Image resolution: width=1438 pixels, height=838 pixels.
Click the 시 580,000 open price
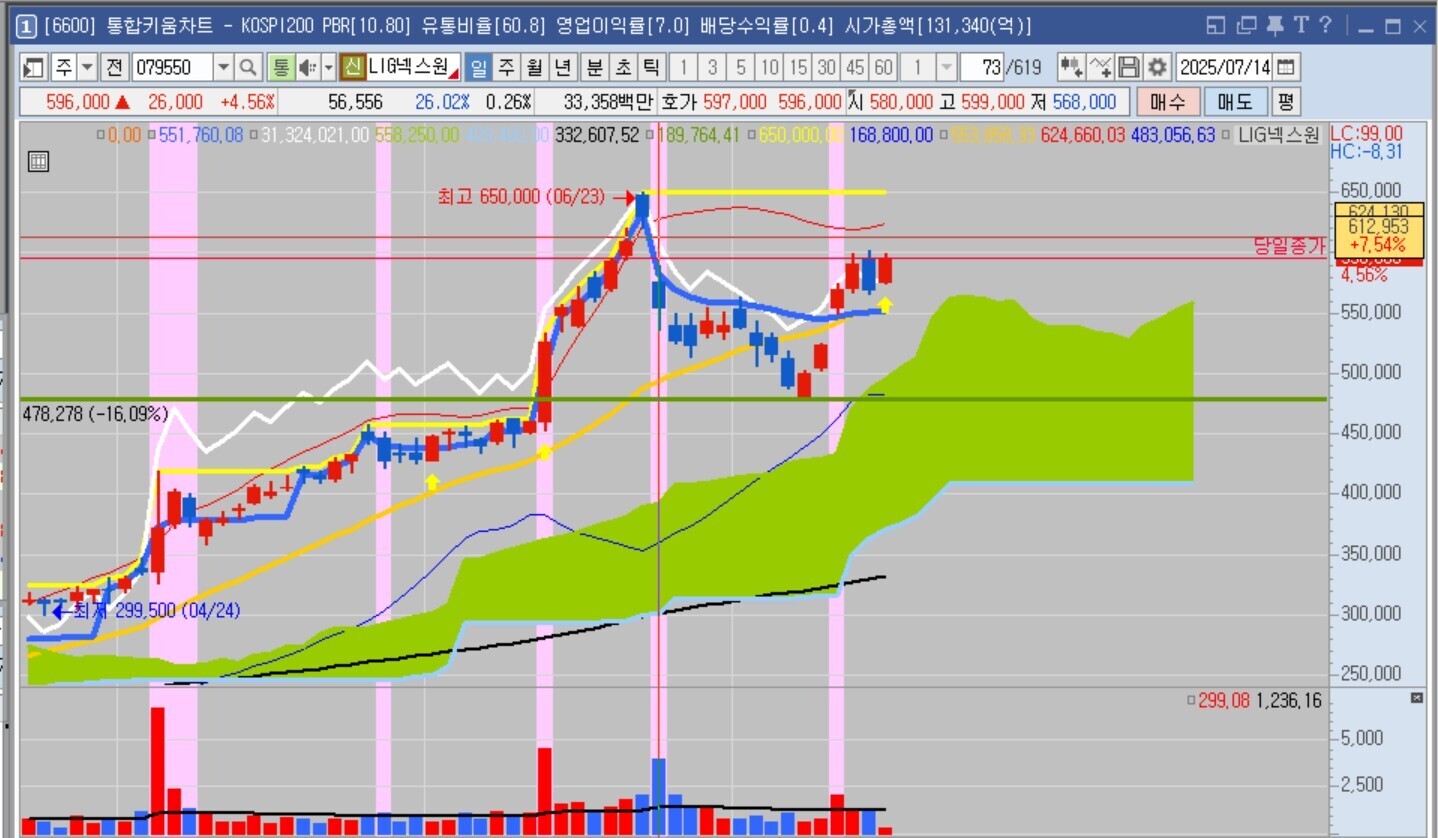(x=891, y=102)
